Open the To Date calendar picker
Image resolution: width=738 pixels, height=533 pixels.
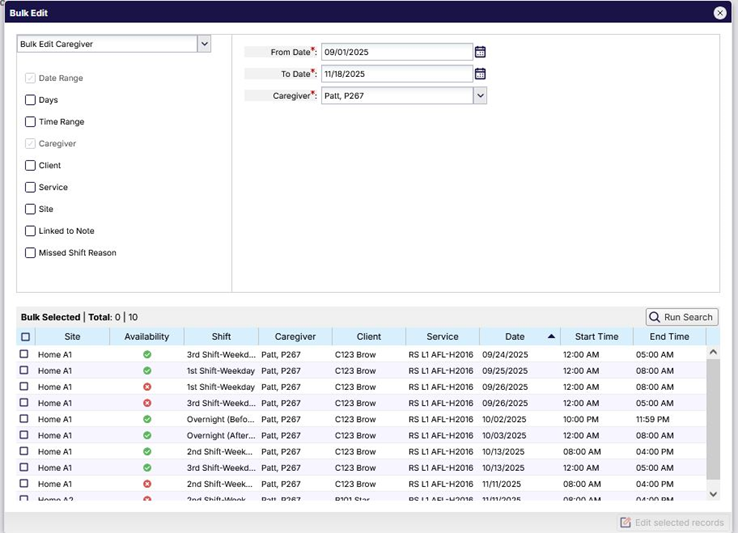[x=480, y=74]
